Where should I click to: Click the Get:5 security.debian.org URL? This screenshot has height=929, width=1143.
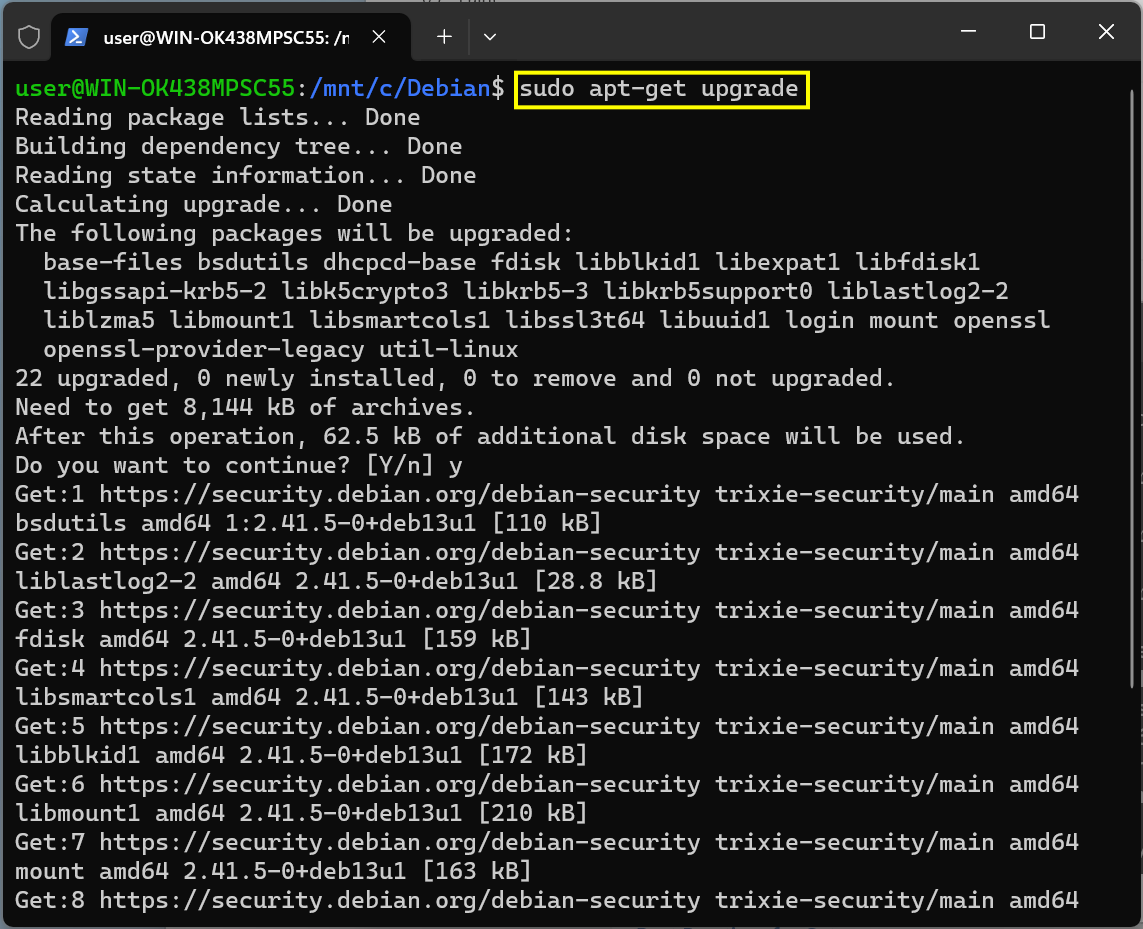(399, 726)
